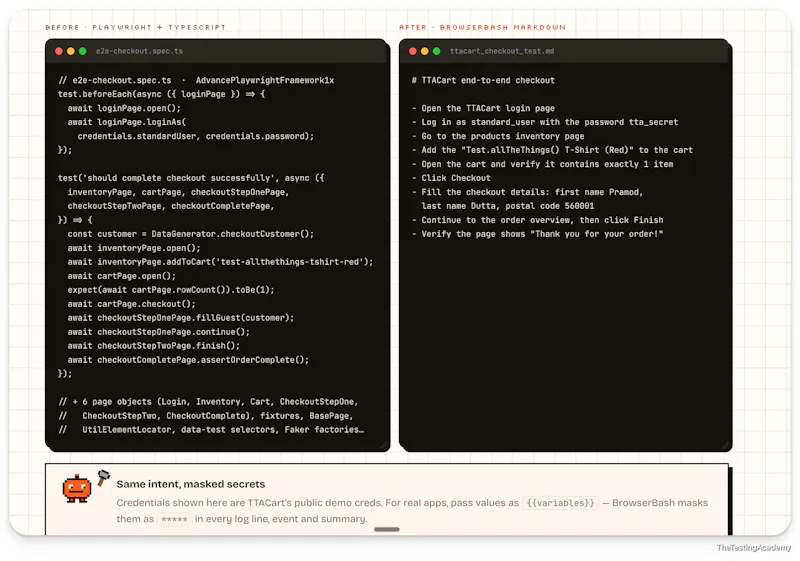Click the "await inventoryPage.open();" line
The height and width of the screenshot is (561, 800).
[134, 248]
